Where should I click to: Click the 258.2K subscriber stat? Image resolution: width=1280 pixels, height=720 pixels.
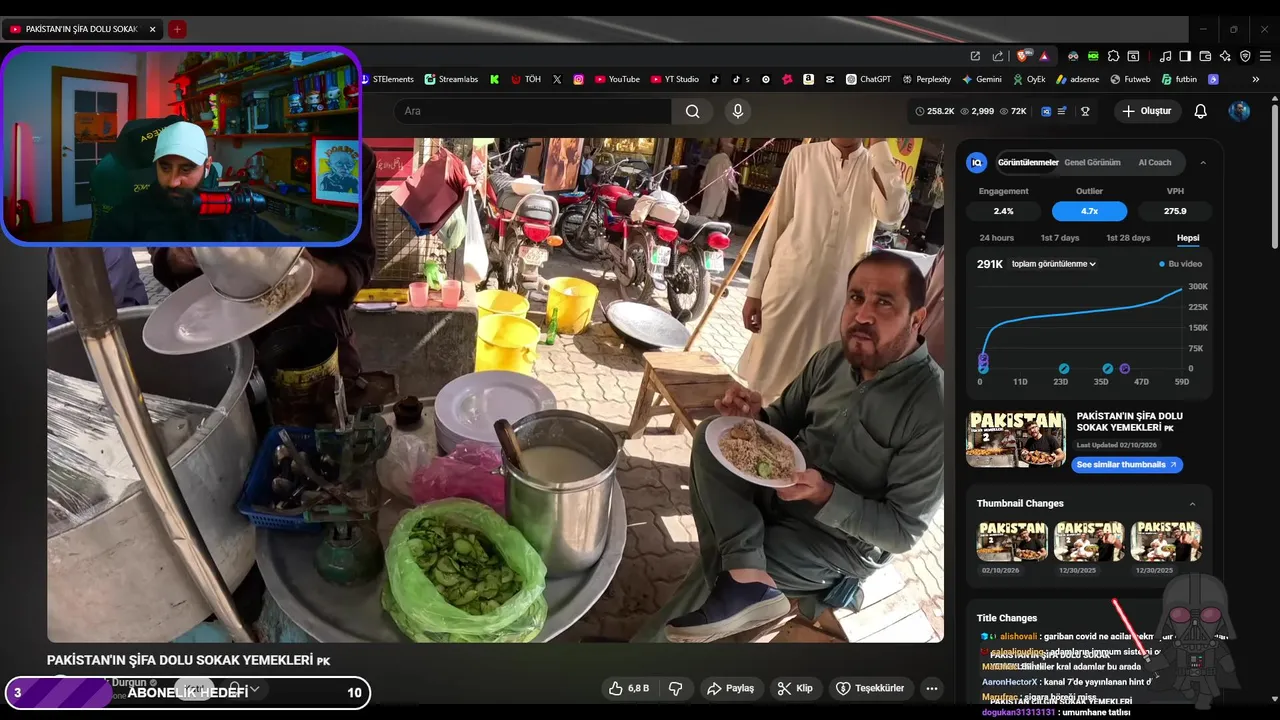pos(935,111)
